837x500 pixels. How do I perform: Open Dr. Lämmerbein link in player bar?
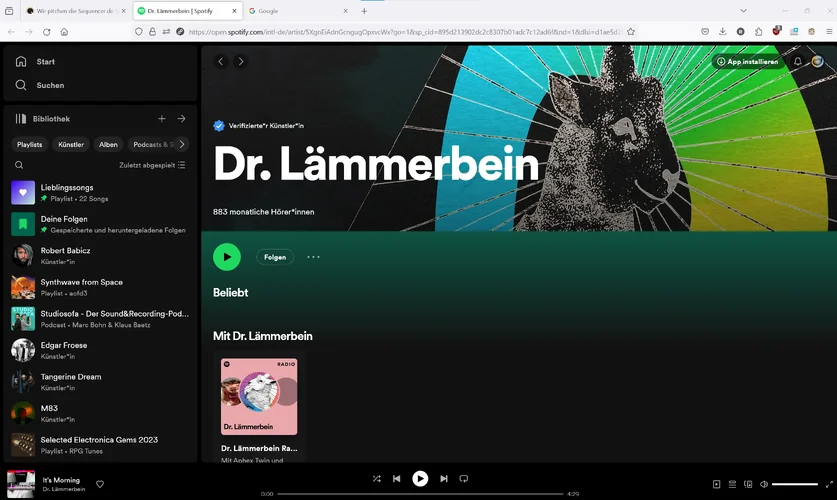pos(64,489)
